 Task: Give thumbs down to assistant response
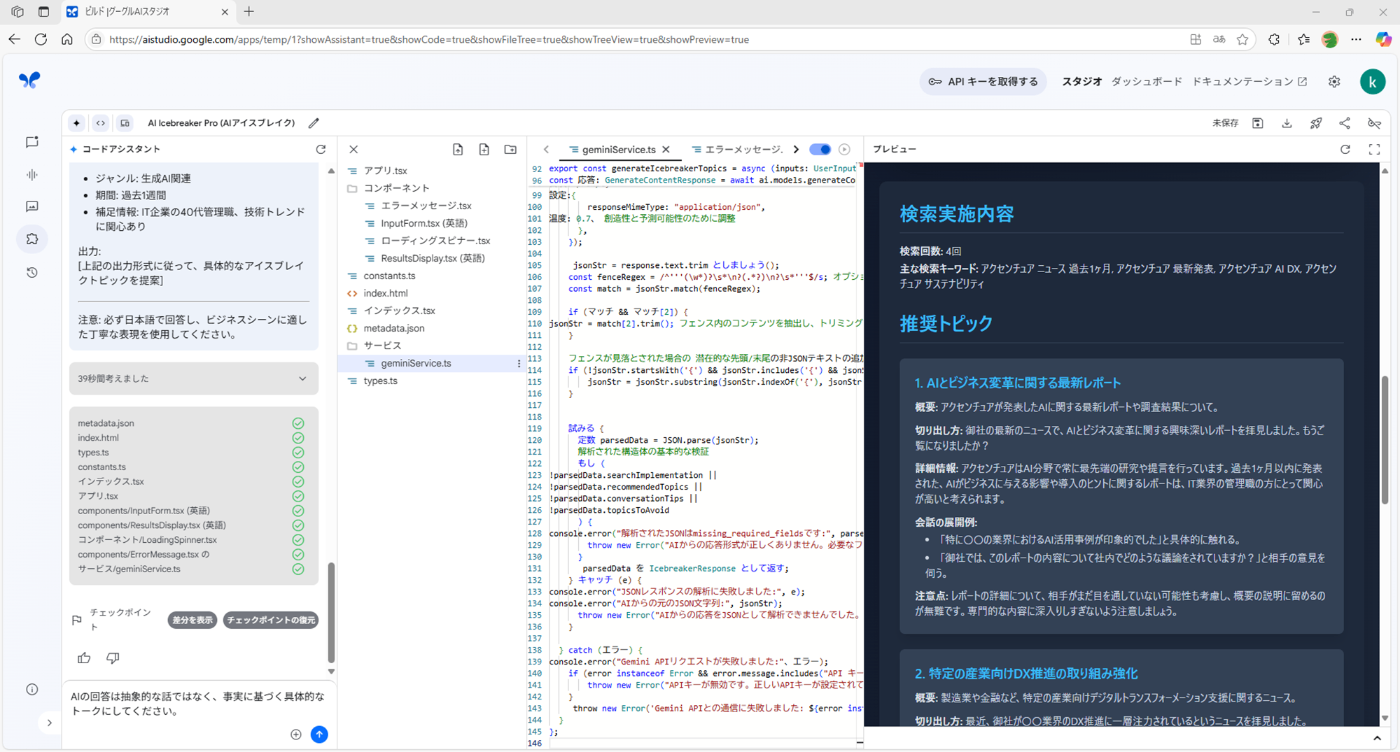click(x=113, y=658)
